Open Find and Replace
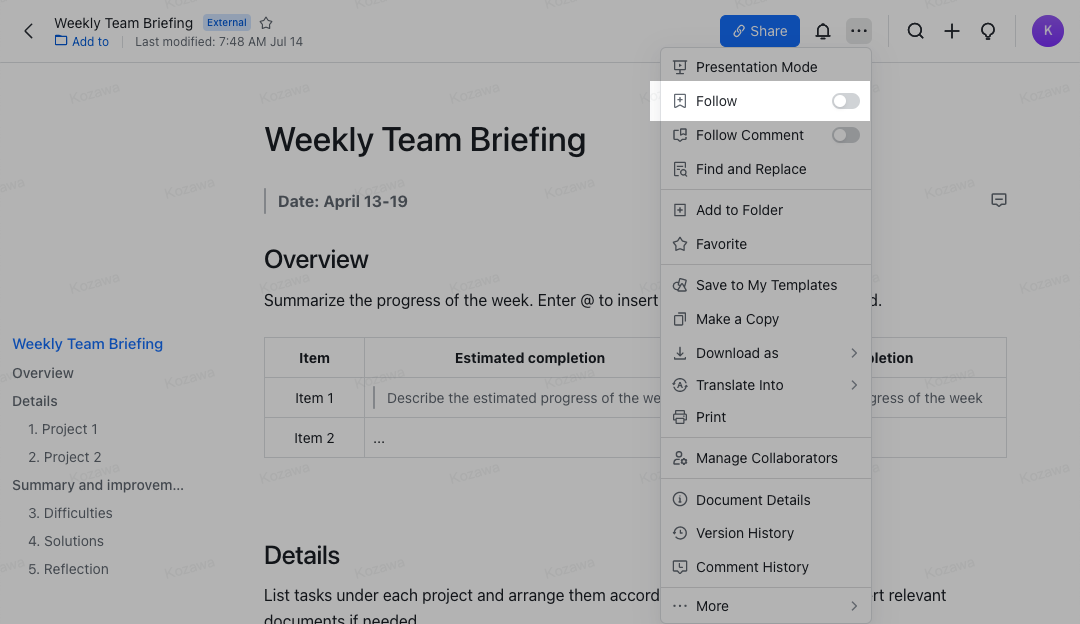Image resolution: width=1080 pixels, height=624 pixels. pos(751,169)
